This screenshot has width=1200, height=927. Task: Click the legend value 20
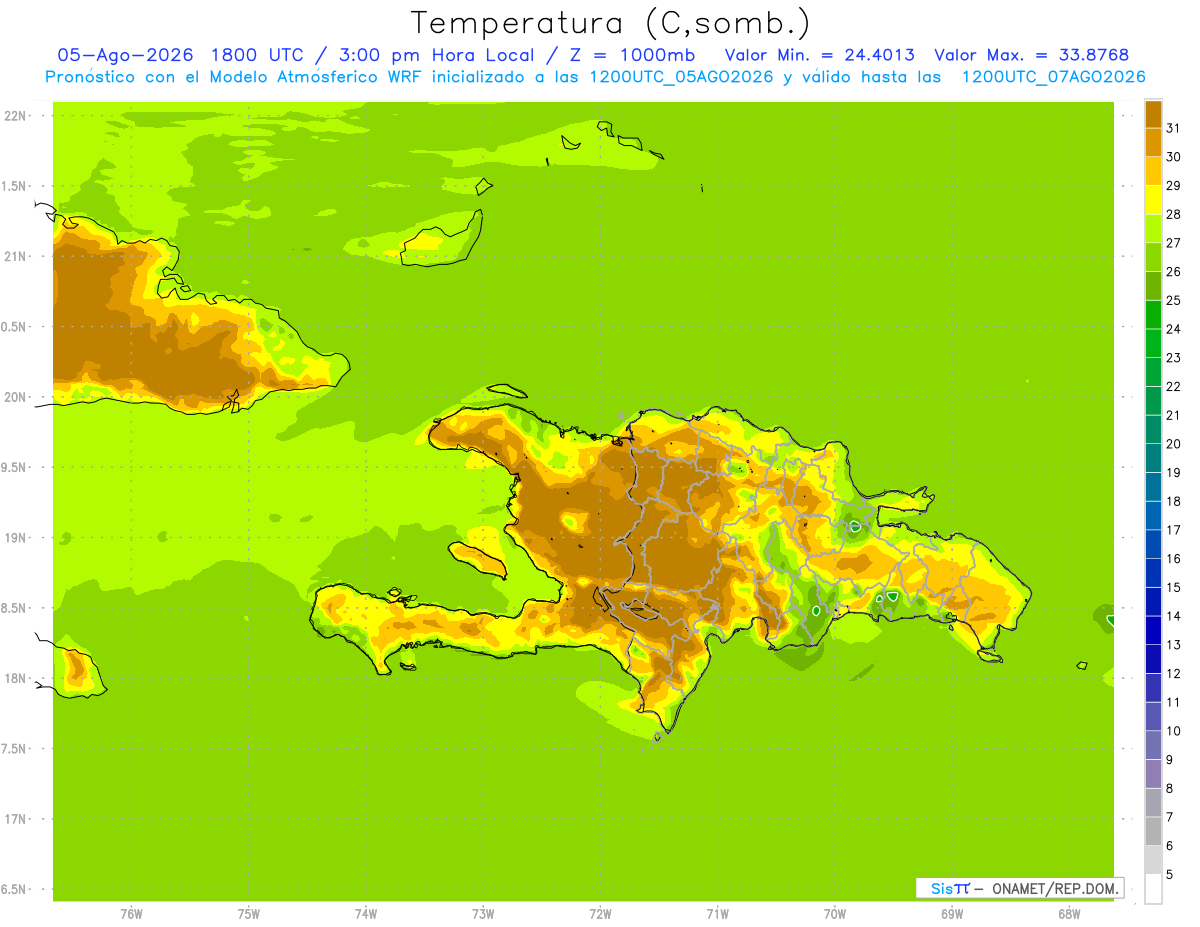click(x=1173, y=444)
